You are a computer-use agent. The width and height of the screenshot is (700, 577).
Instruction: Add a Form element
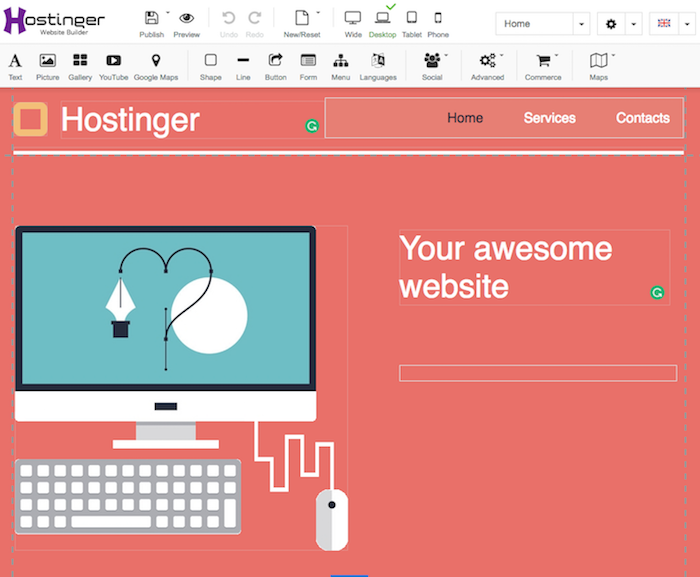(308, 66)
